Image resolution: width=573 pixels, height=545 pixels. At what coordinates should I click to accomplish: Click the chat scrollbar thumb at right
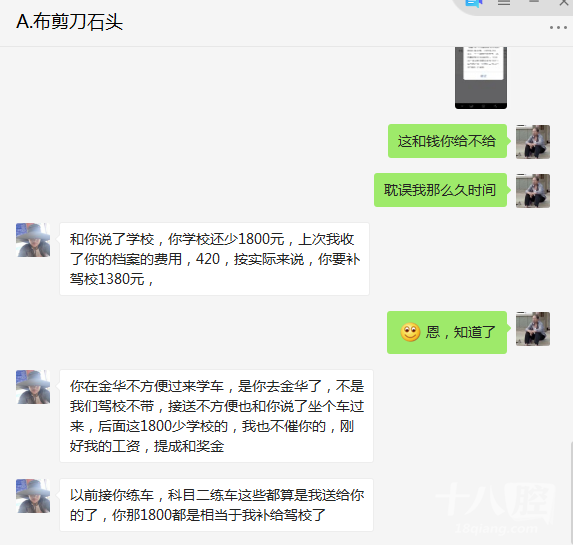click(x=571, y=493)
